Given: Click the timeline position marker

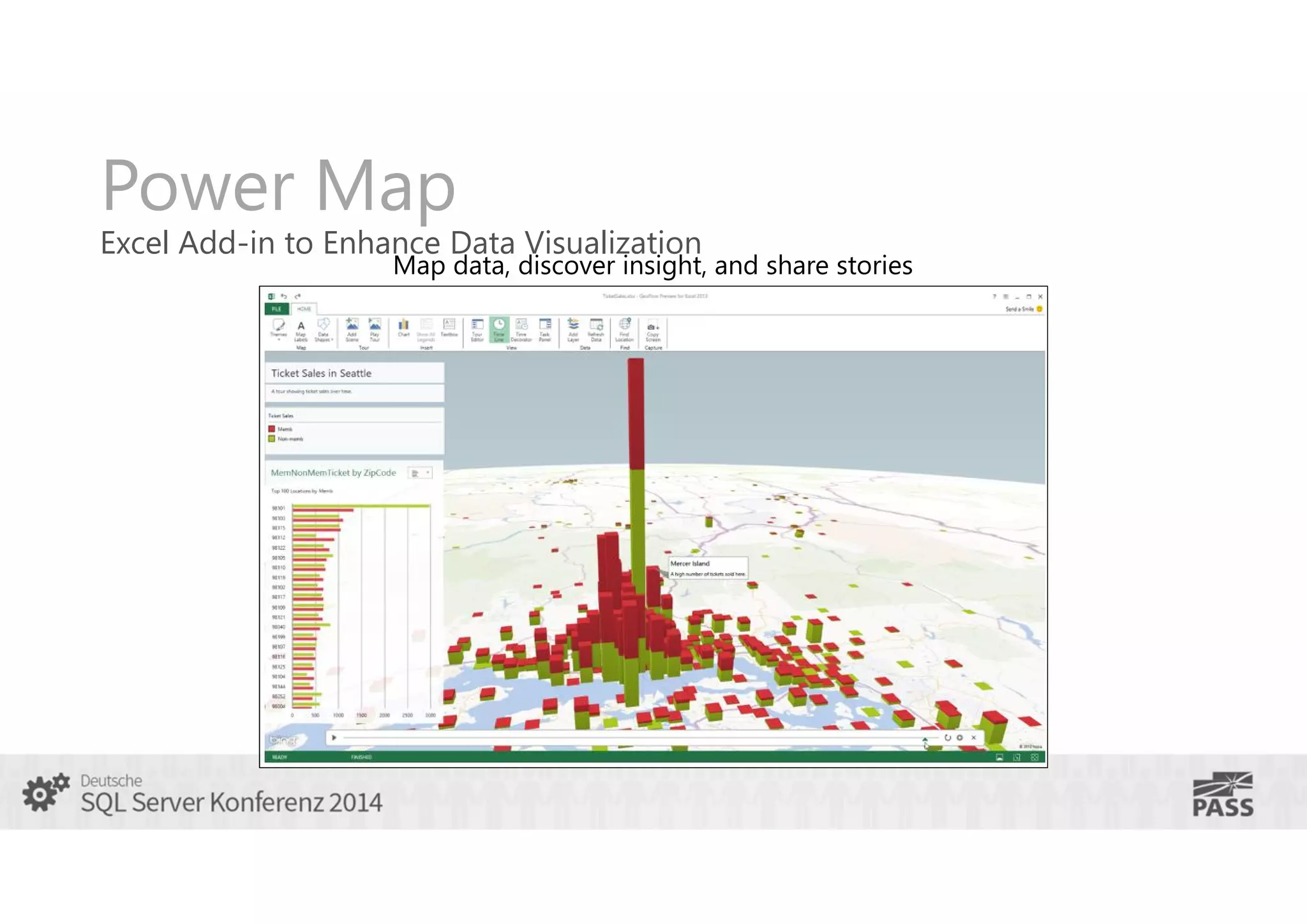Looking at the screenshot, I should click(x=925, y=739).
